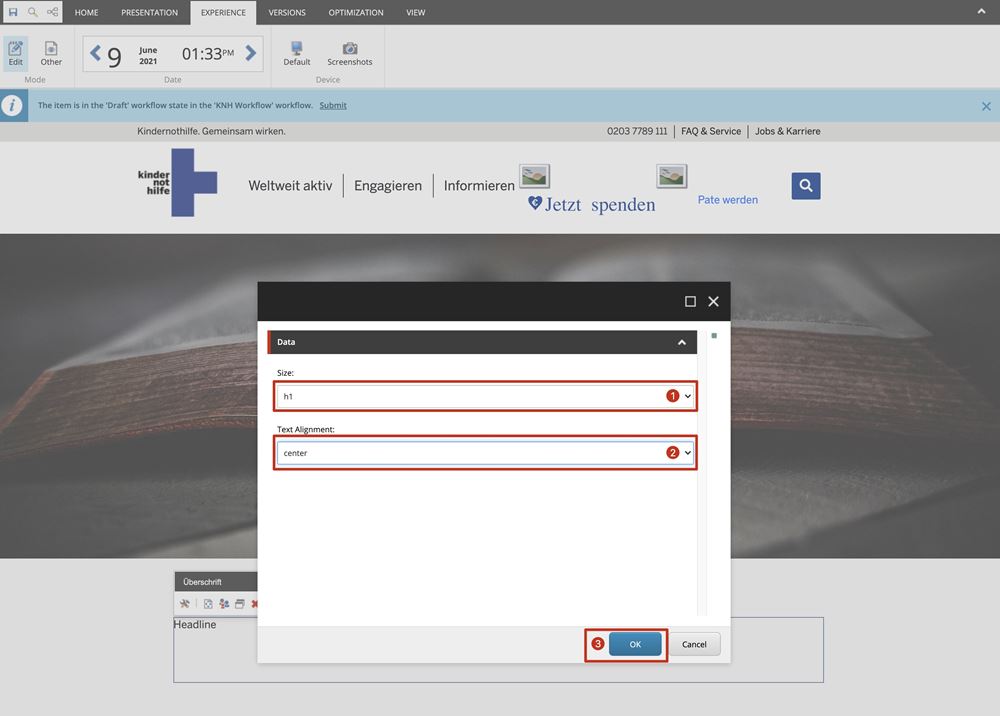Click the wrench icon in Überschrift toolbar
Screen dimensions: 1000x716
tap(185, 604)
